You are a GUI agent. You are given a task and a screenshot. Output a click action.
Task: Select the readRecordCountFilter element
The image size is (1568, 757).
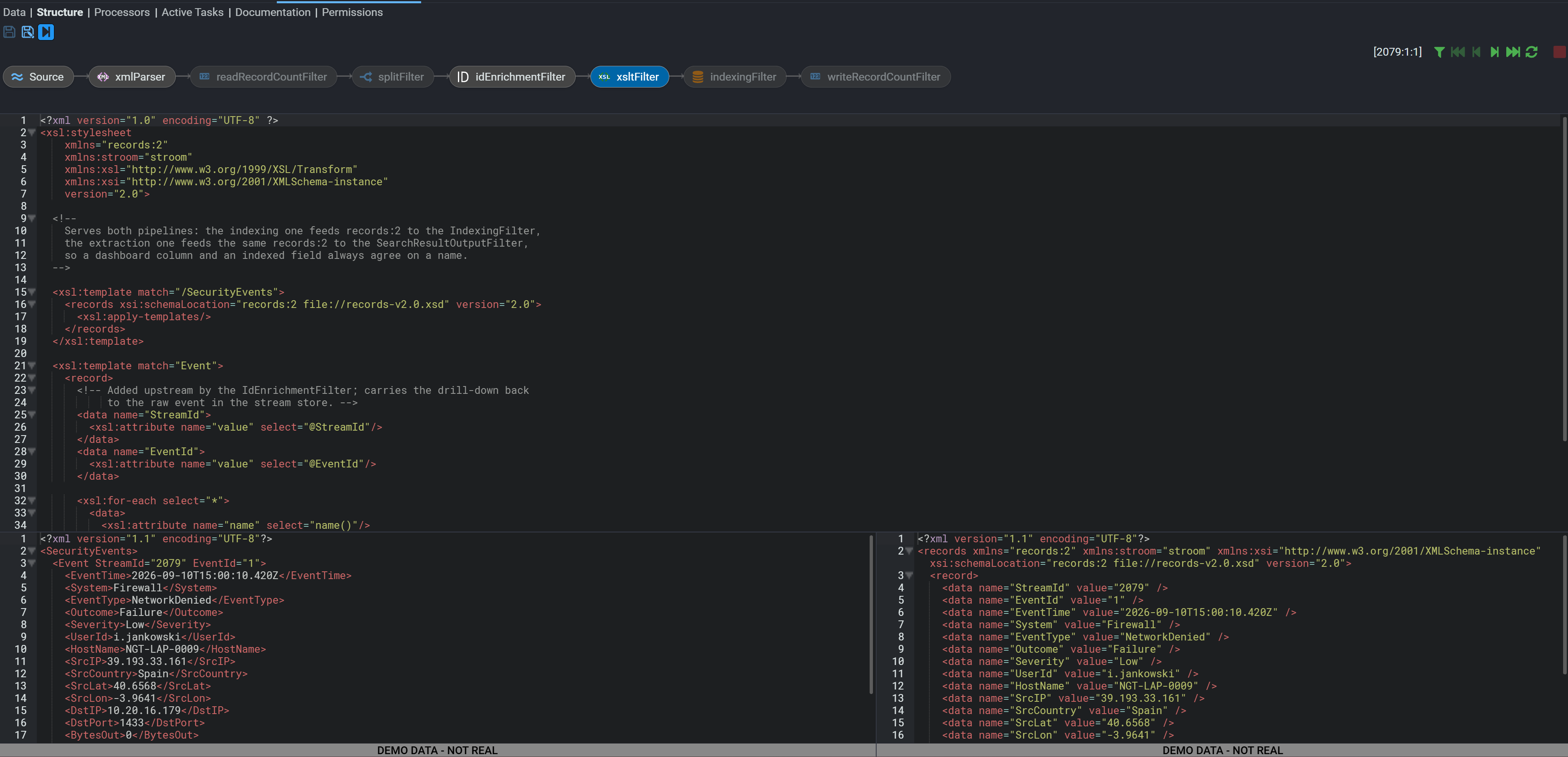coord(263,77)
